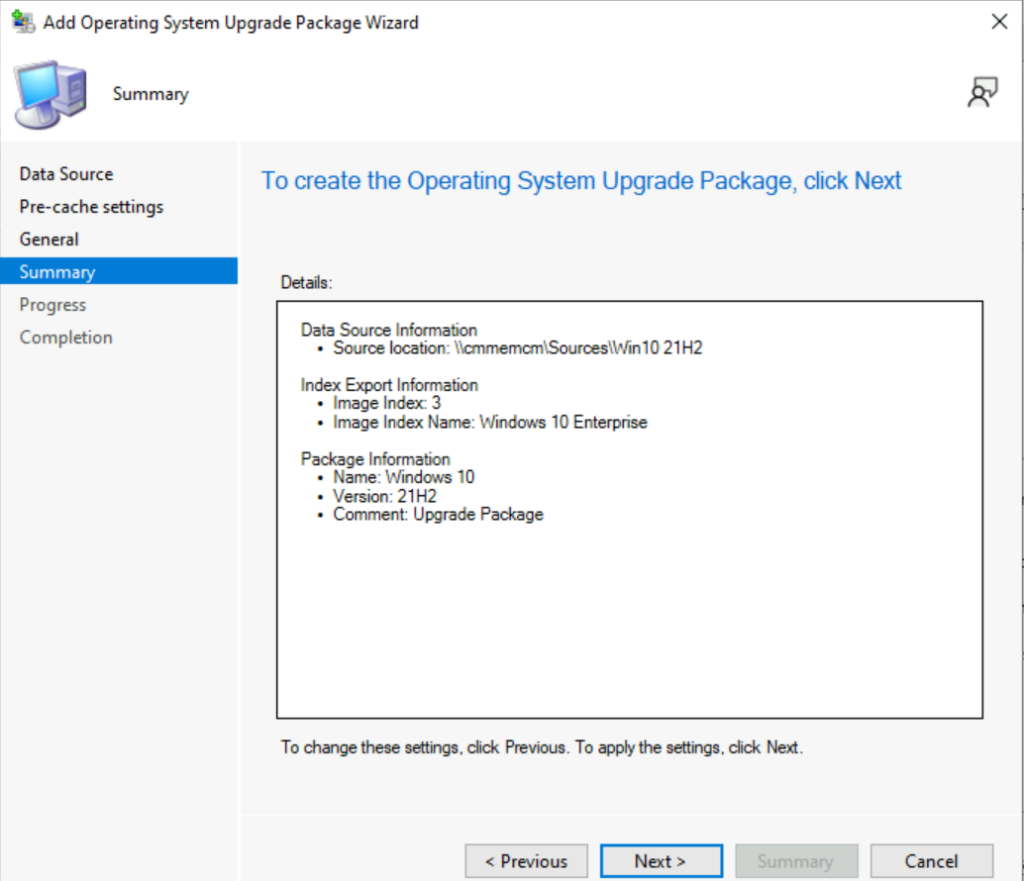Select the Image Index Name line

[490, 422]
